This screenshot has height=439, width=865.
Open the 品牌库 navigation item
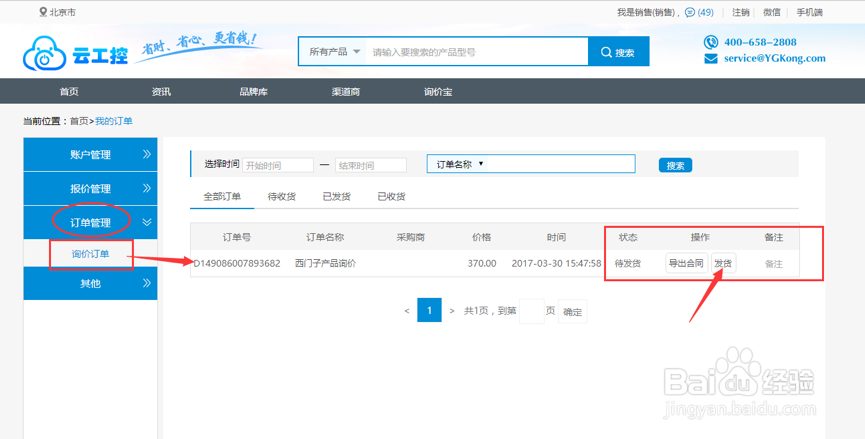[254, 92]
